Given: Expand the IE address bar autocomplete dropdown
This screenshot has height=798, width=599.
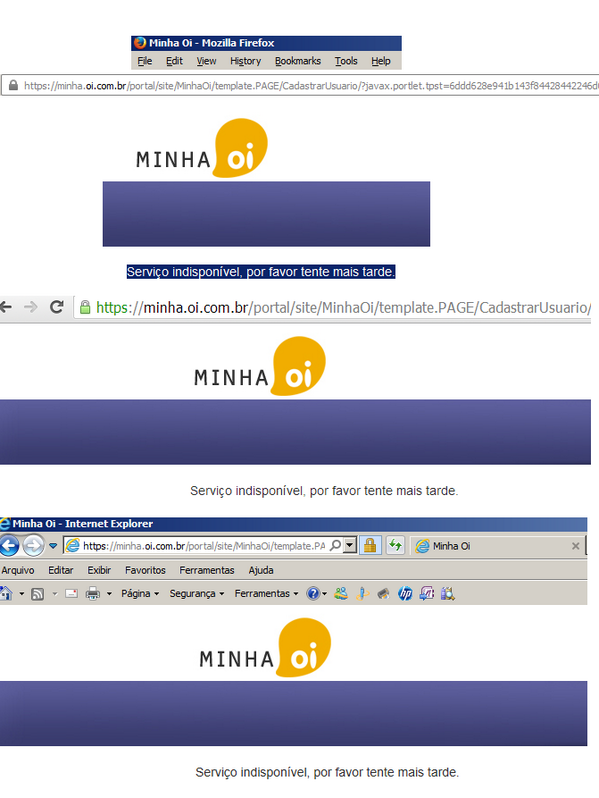Looking at the screenshot, I should [350, 546].
